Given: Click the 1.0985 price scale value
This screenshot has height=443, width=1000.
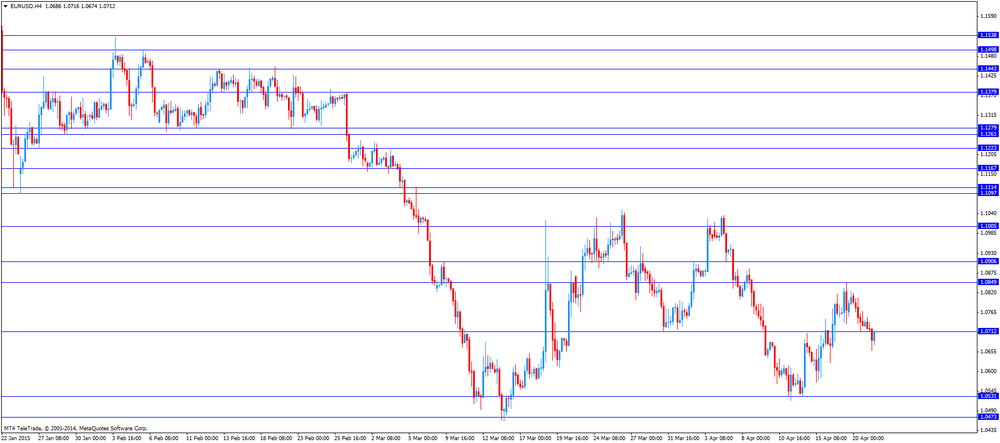Looking at the screenshot, I should tap(988, 233).
